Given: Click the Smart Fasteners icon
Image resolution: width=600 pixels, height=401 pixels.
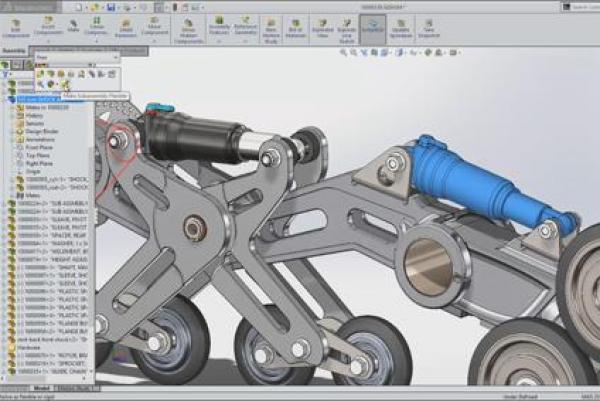Looking at the screenshot, I should (x=126, y=23).
